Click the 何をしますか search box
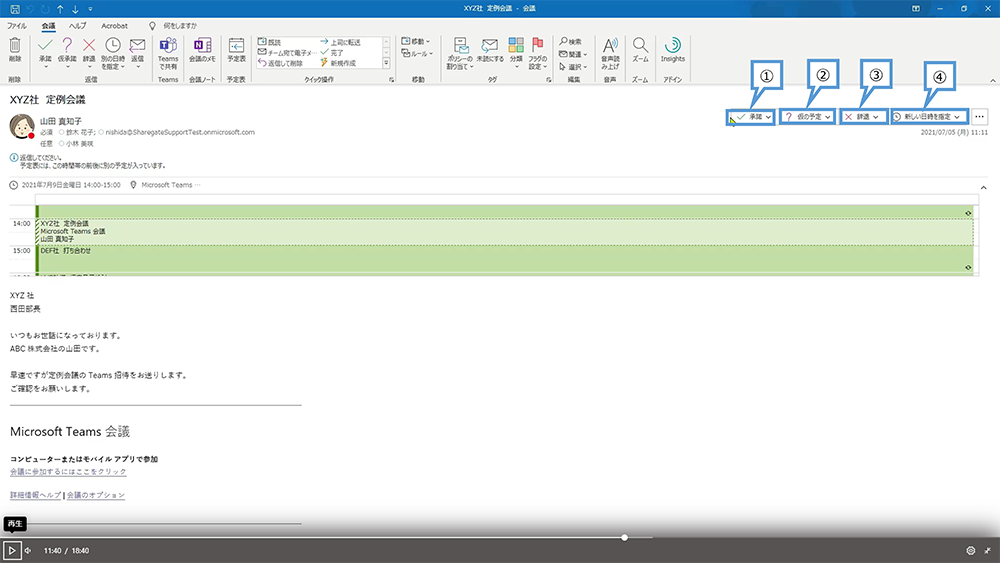1000x563 pixels. coord(179,26)
